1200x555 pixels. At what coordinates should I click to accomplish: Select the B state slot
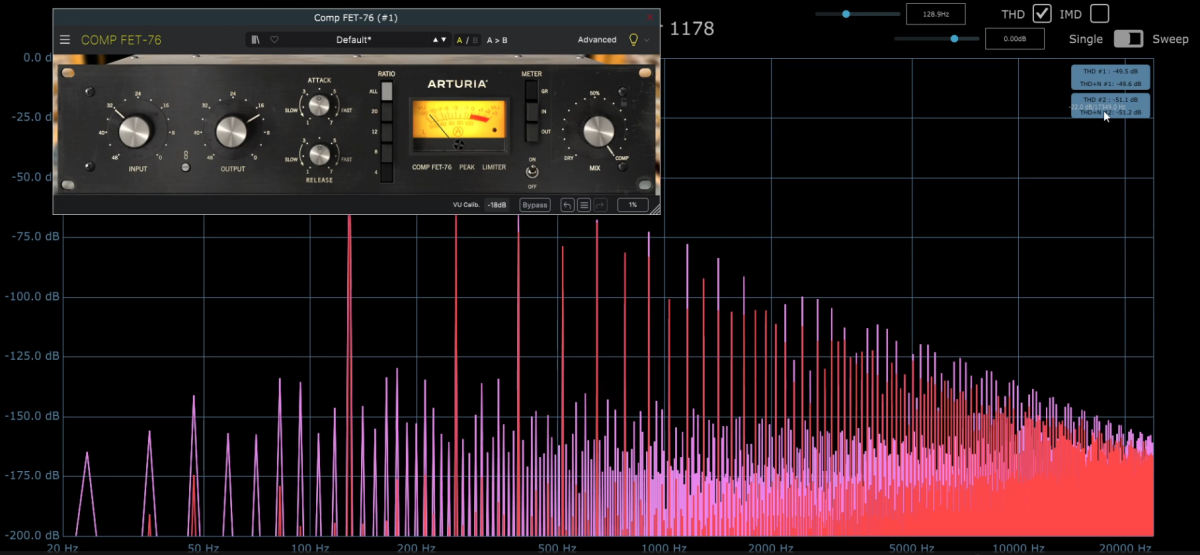click(x=474, y=40)
